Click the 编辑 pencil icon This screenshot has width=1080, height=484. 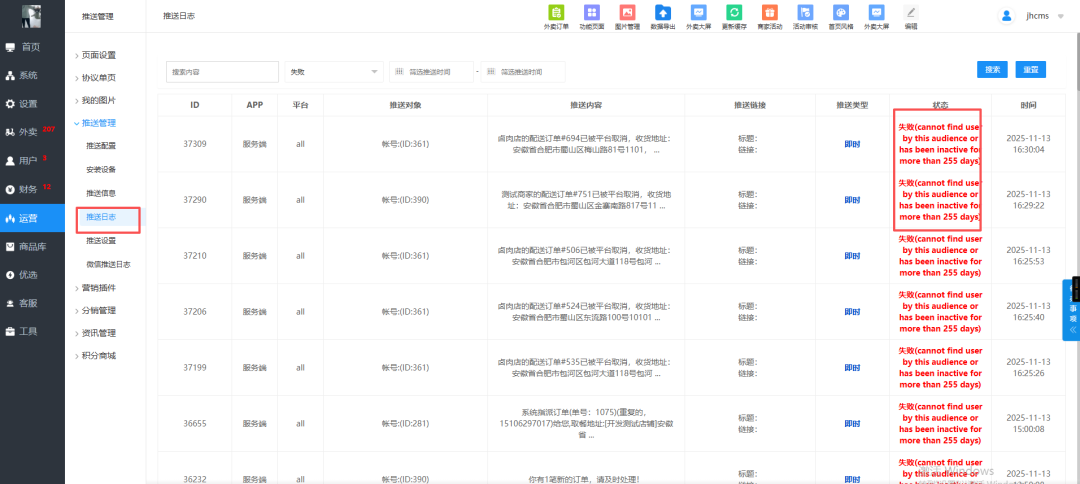point(910,13)
